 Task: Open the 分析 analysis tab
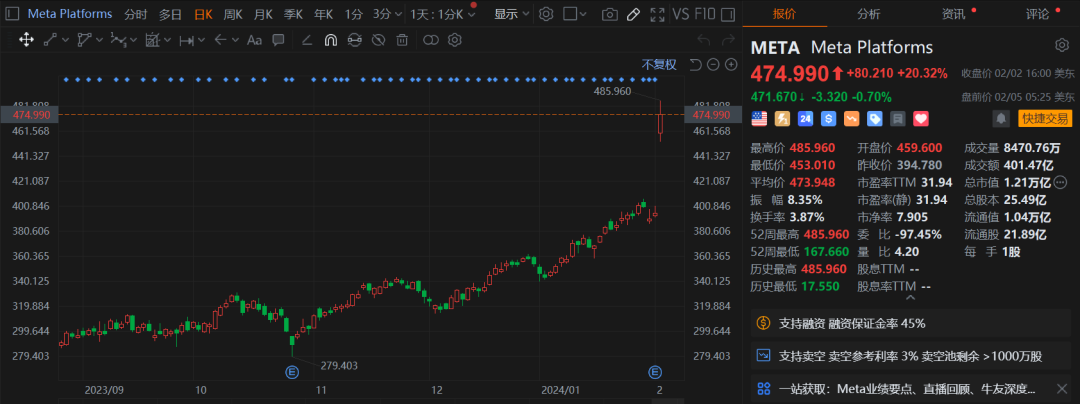click(869, 13)
